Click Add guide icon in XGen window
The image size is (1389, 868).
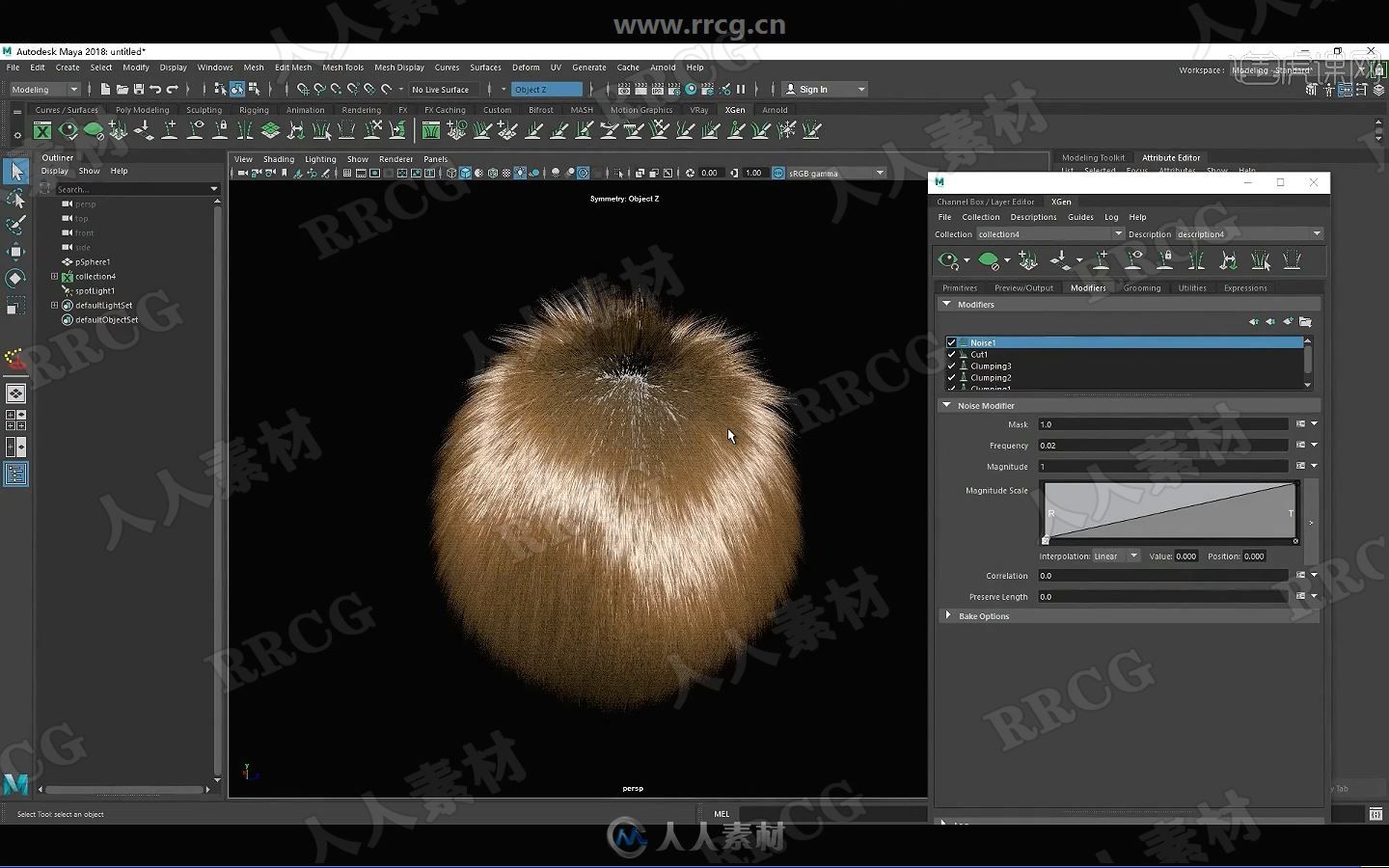1102,260
